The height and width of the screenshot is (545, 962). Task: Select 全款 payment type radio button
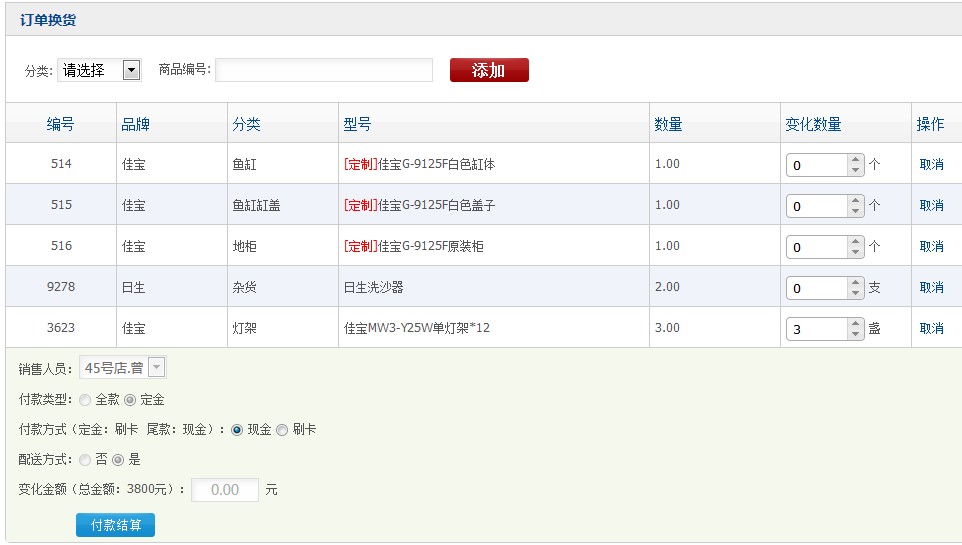click(x=85, y=400)
